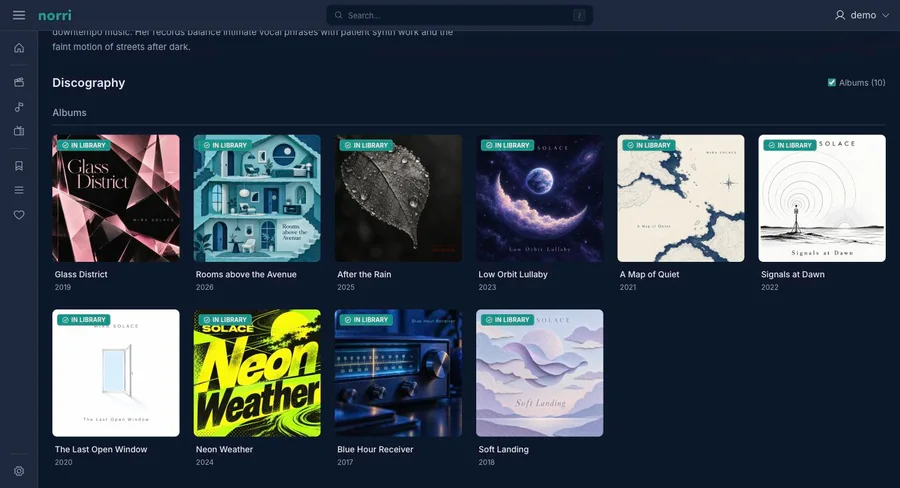
Task: Click In Library badge on The Last Open Window
Action: pyautogui.click(x=84, y=320)
